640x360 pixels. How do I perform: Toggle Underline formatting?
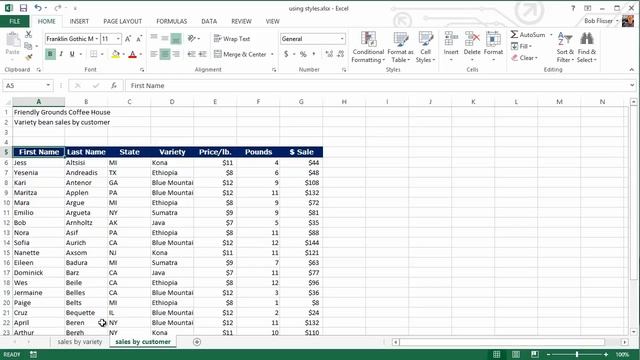pos(72,54)
